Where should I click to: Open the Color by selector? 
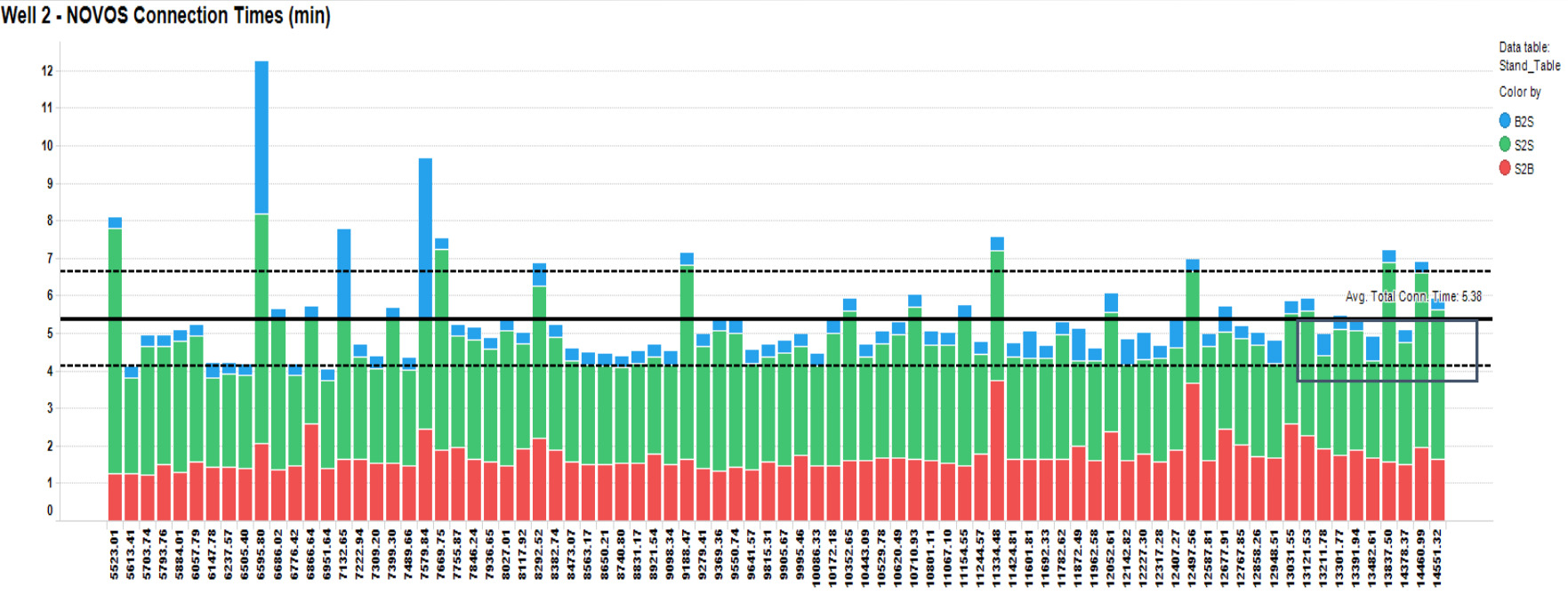1519,92
